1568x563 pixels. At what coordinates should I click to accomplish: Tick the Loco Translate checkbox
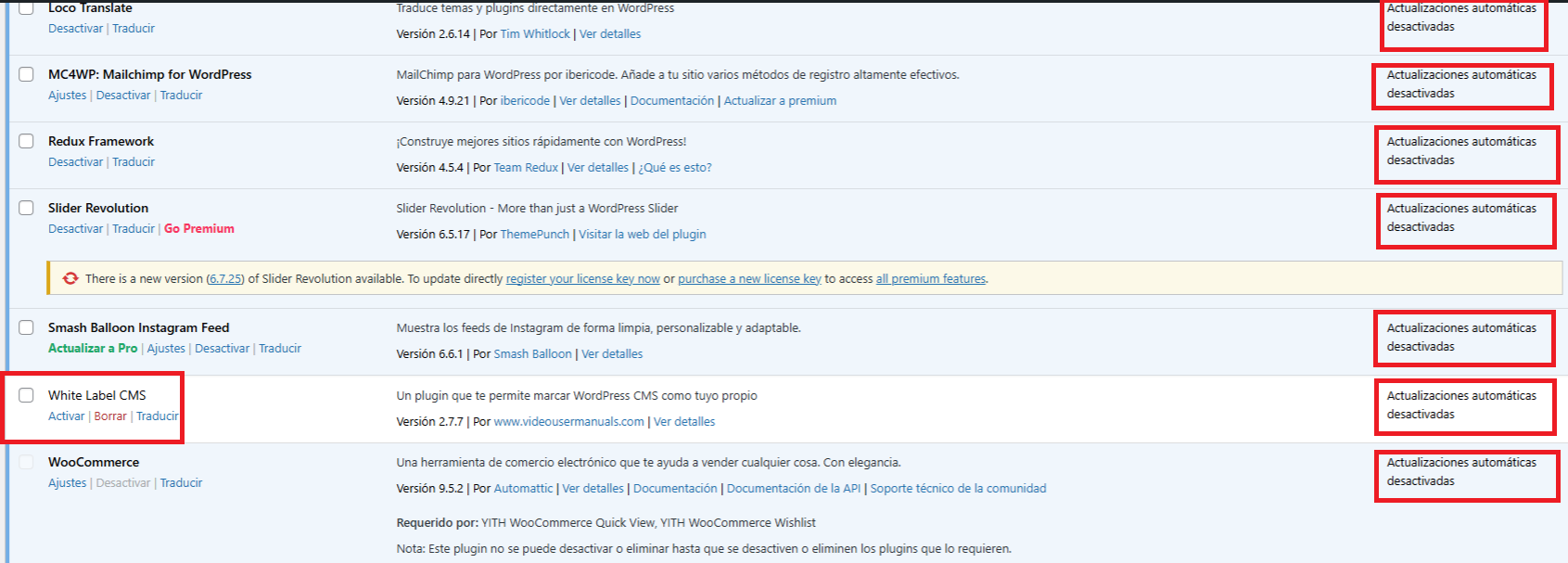[27, 7]
